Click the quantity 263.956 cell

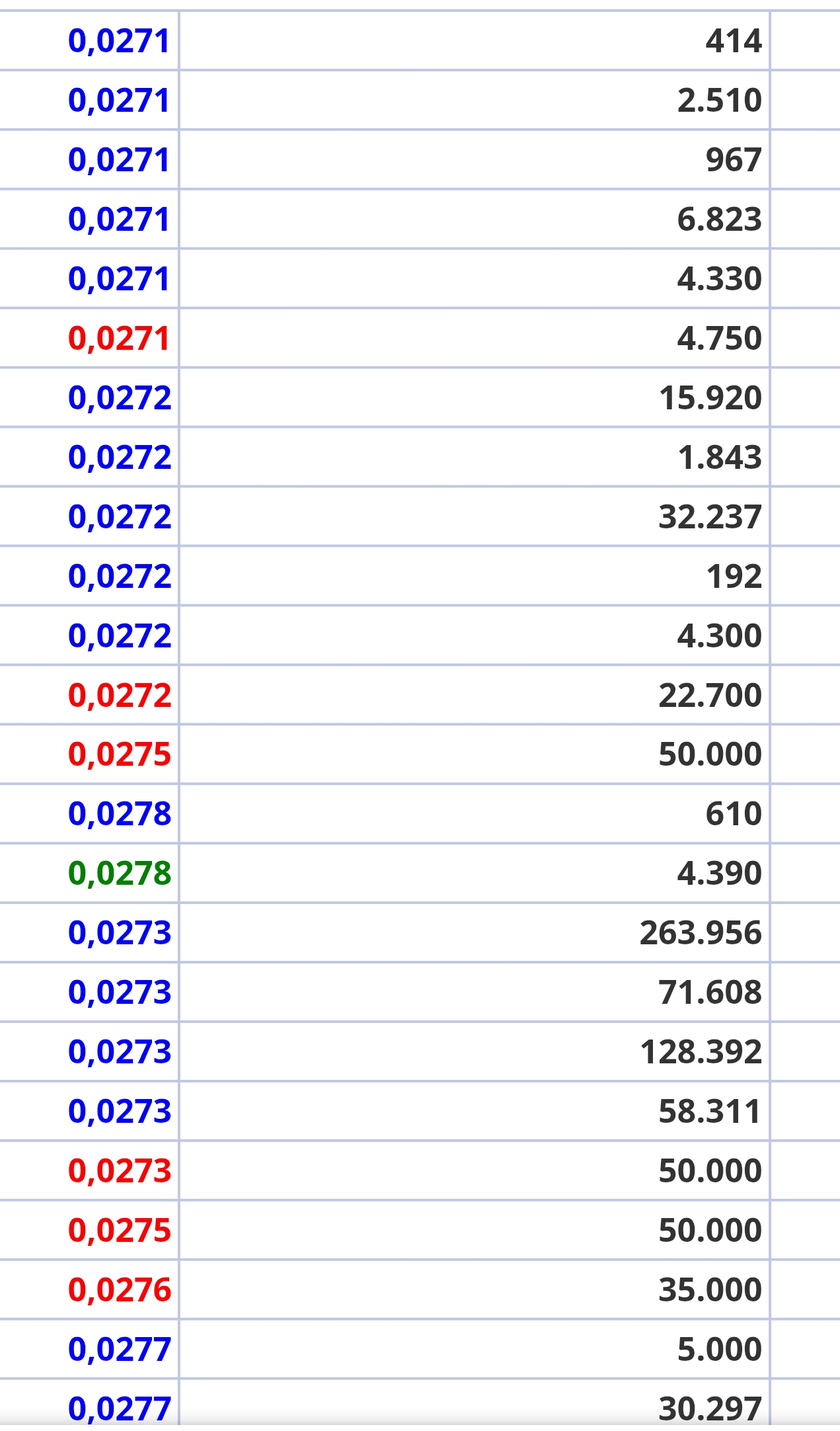click(475, 932)
